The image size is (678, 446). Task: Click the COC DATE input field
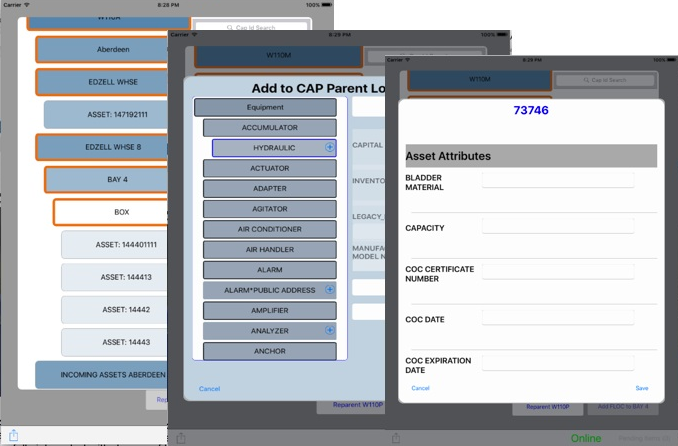557,318
